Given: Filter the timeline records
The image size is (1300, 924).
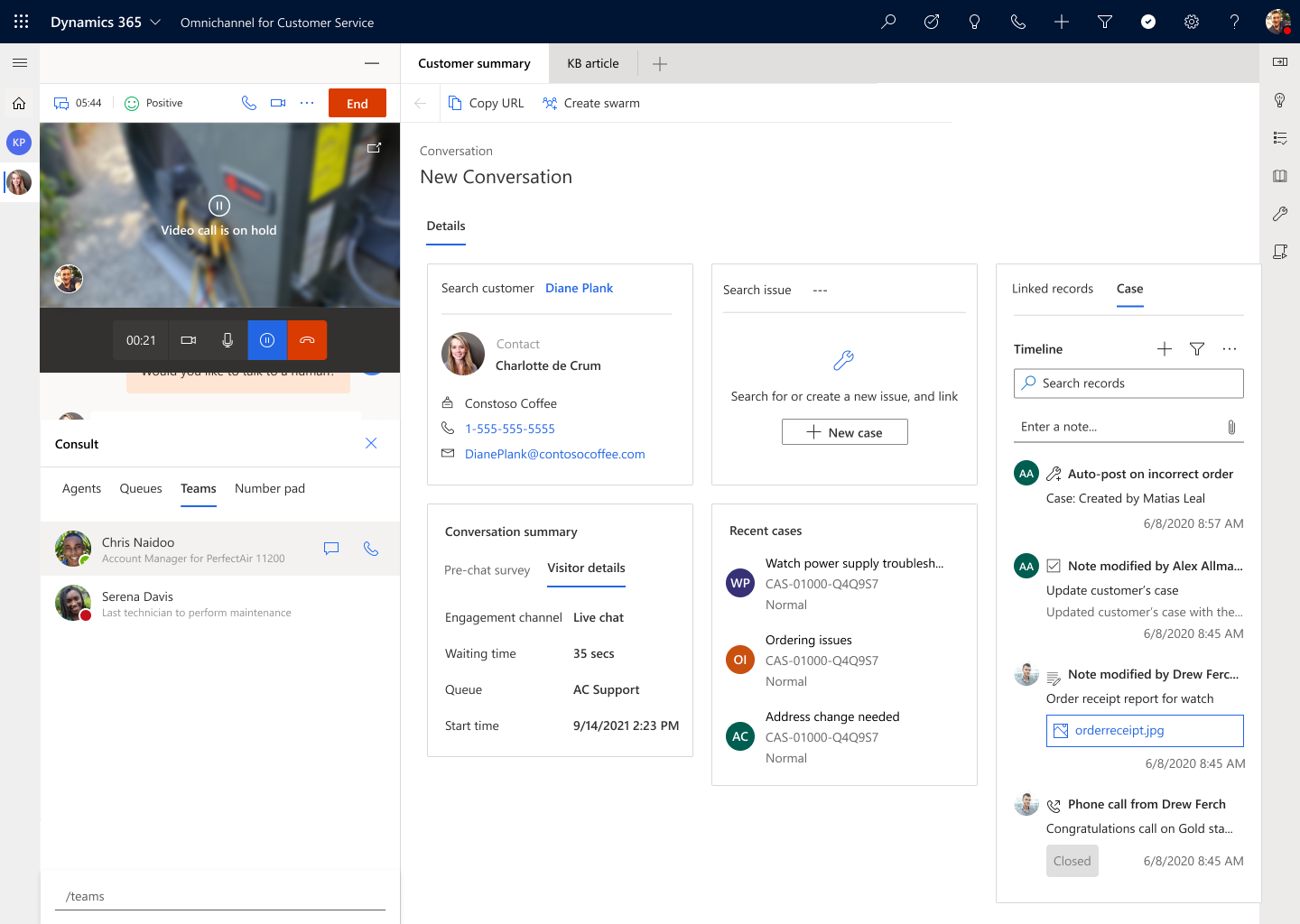Looking at the screenshot, I should click(x=1196, y=348).
